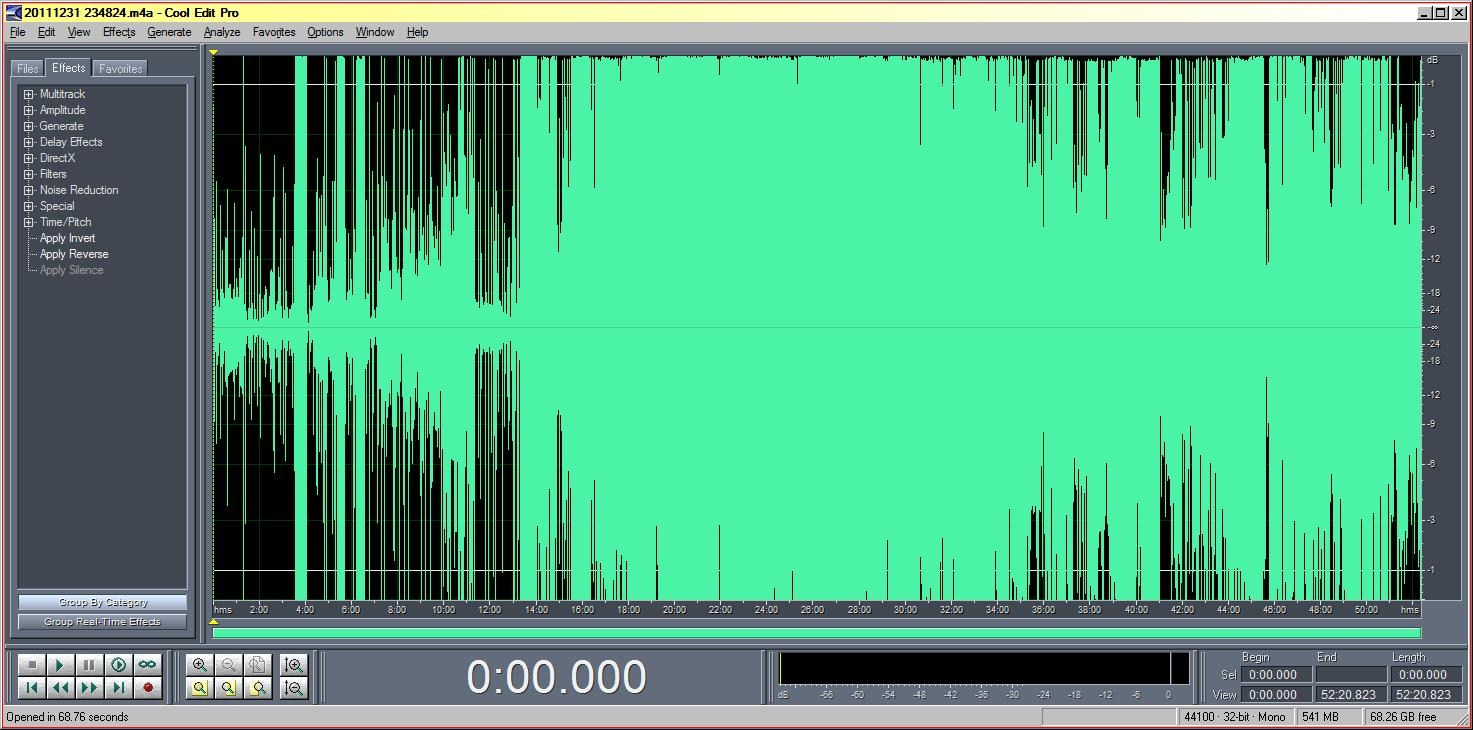Open the Effects menu
The width and height of the screenshot is (1473, 730).
tap(119, 32)
